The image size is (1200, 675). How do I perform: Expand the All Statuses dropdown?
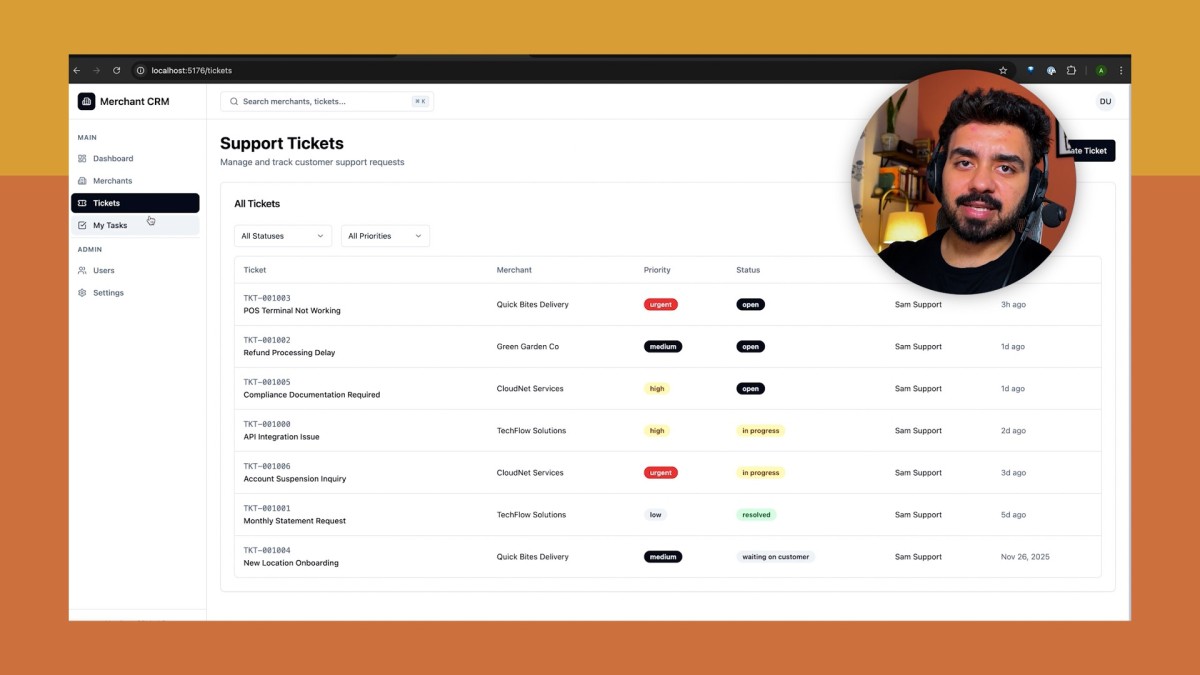(283, 236)
